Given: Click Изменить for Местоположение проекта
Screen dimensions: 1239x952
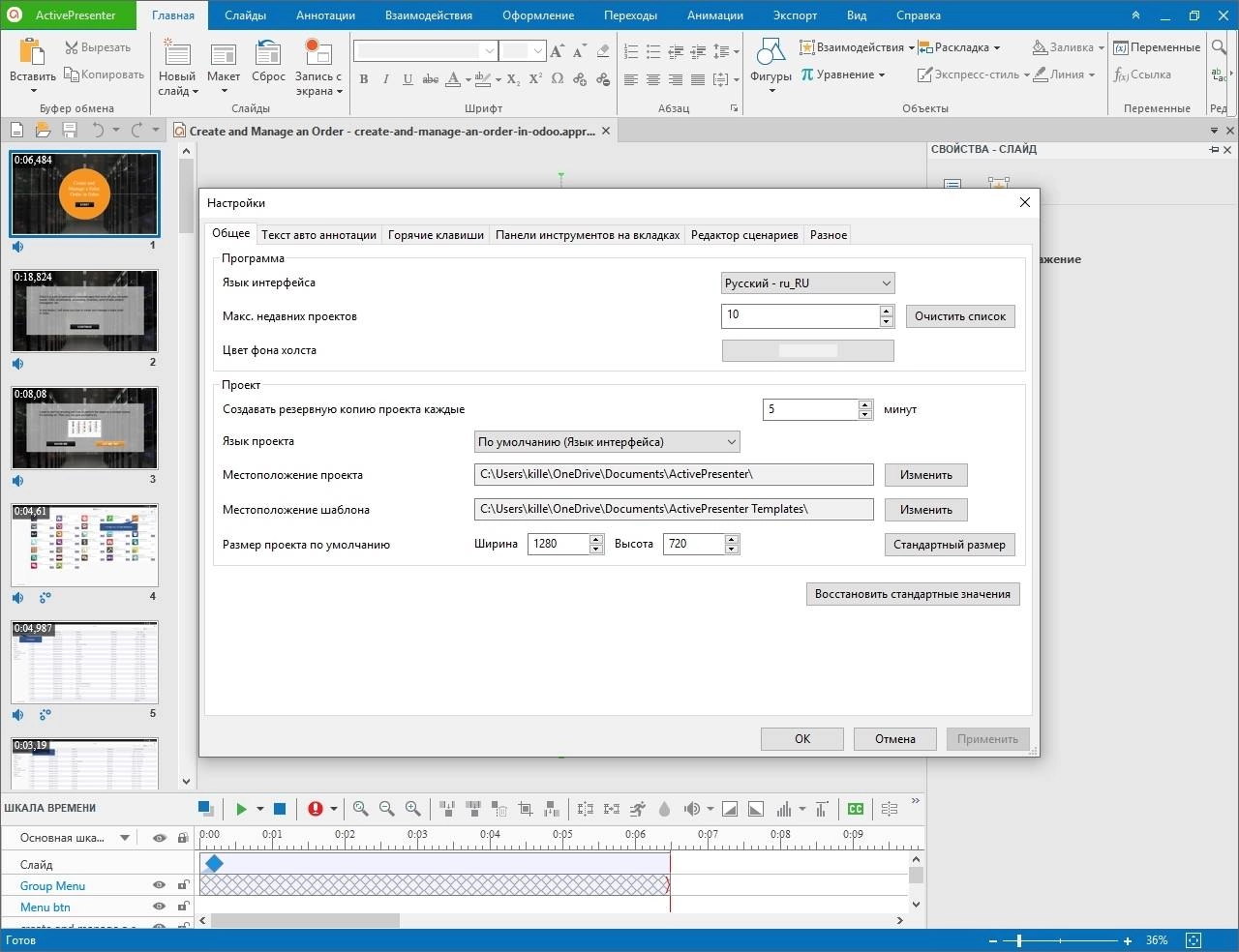Looking at the screenshot, I should [x=926, y=475].
